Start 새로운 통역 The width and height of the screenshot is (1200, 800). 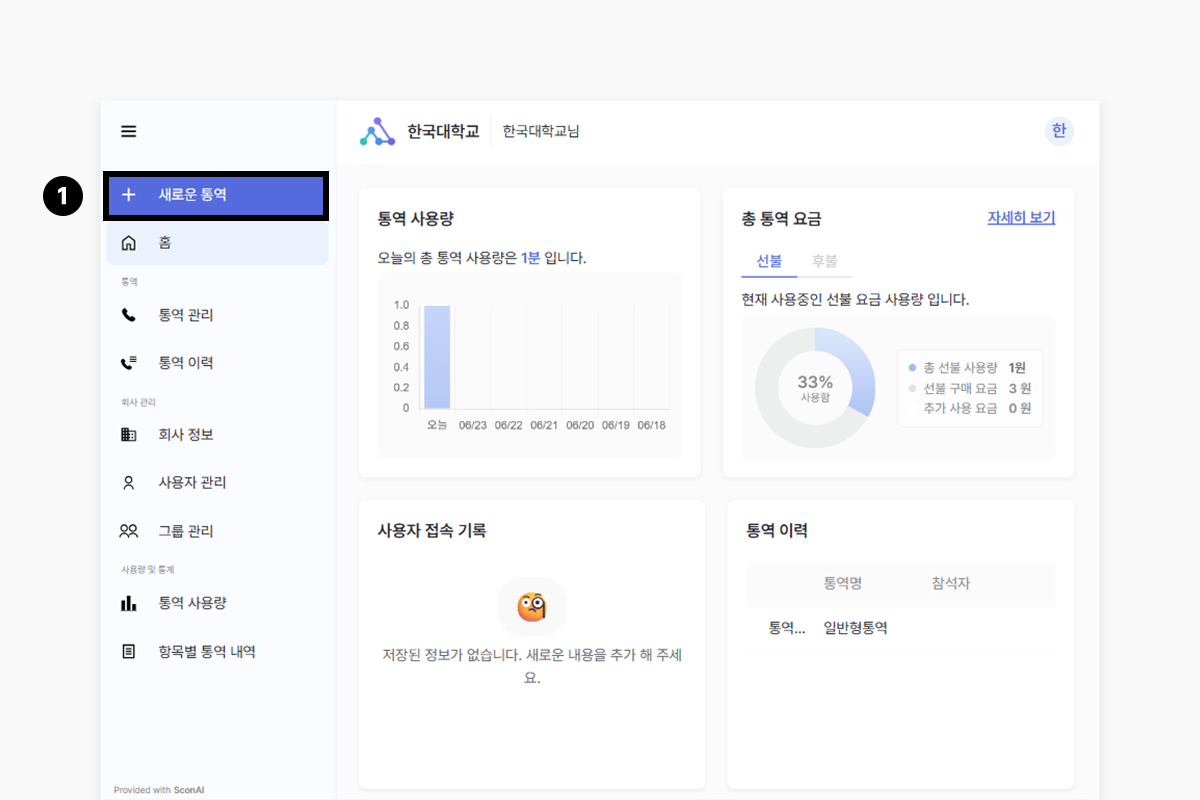tap(217, 195)
